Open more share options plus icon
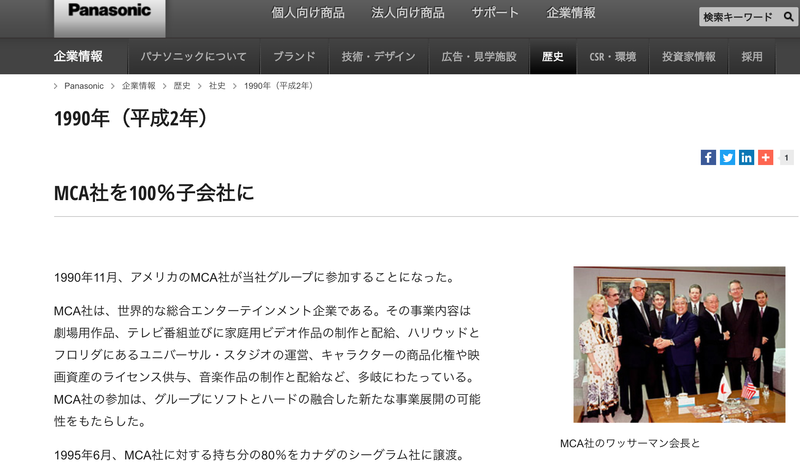Viewport: 800px width, 462px height. pos(766,158)
